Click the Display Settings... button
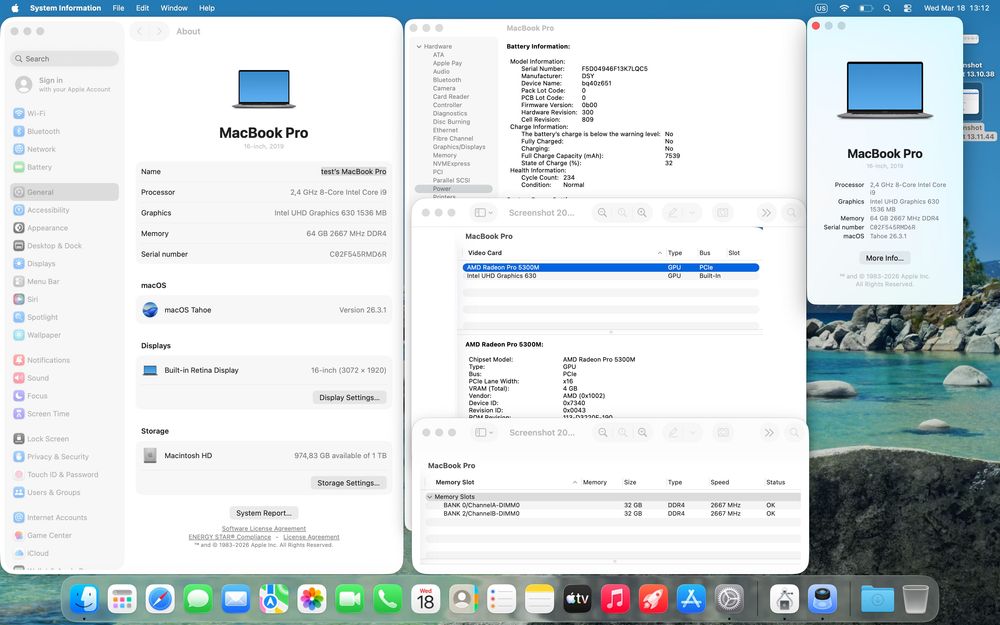This screenshot has height=625, width=1000. tap(349, 397)
